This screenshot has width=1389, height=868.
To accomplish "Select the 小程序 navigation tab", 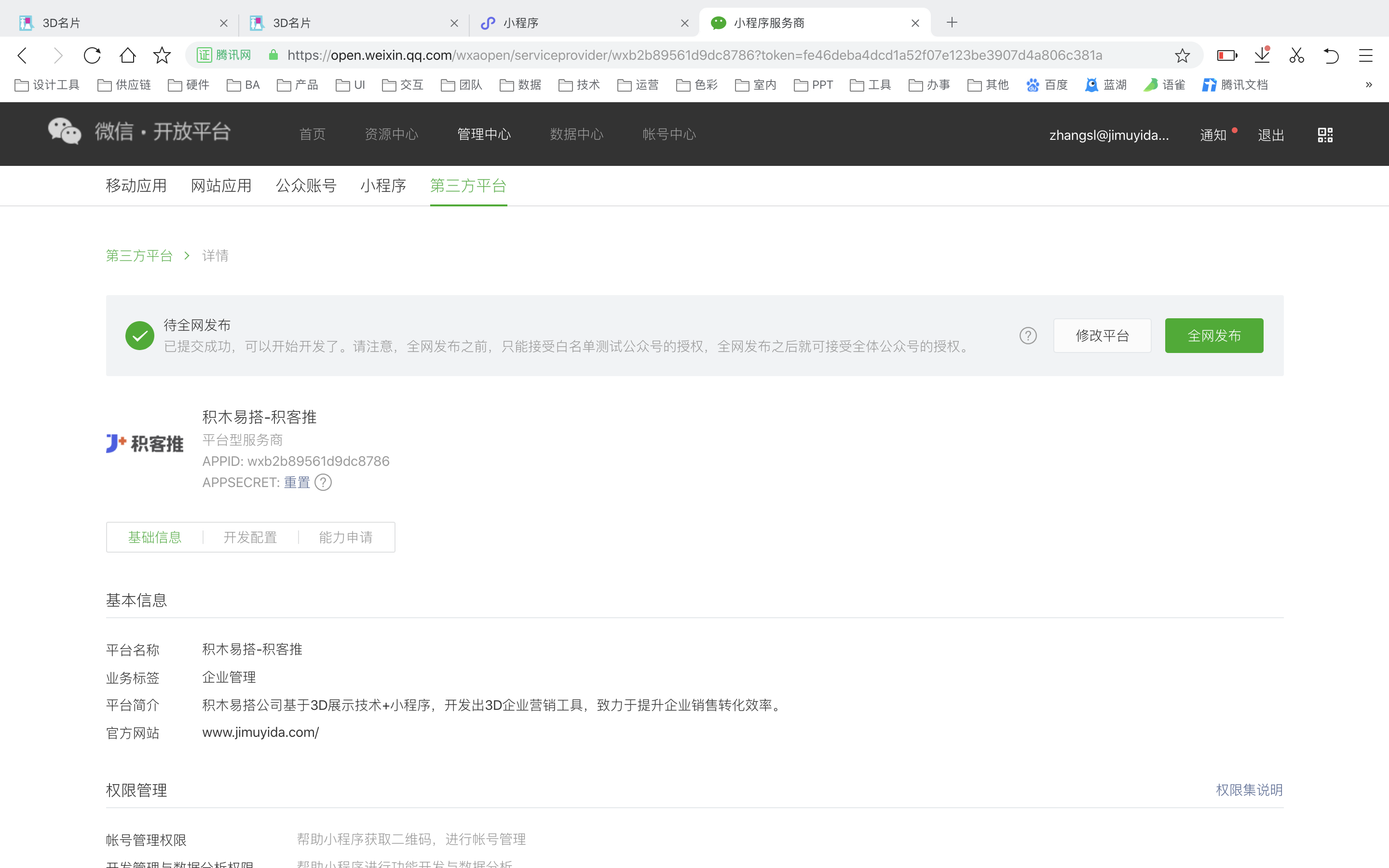I will coord(383,186).
